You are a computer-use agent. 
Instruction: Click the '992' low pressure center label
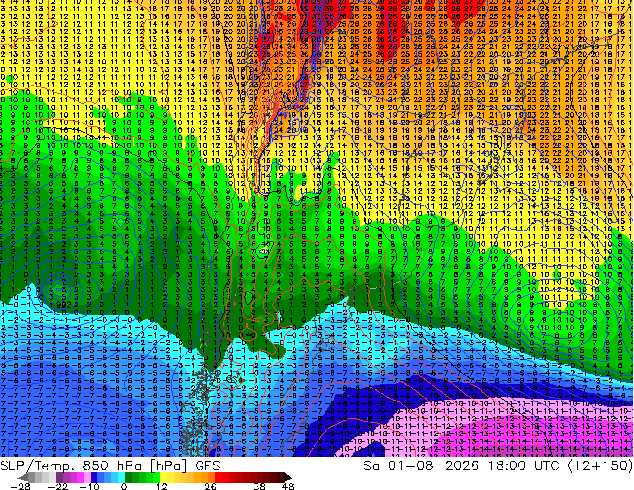click(x=65, y=306)
